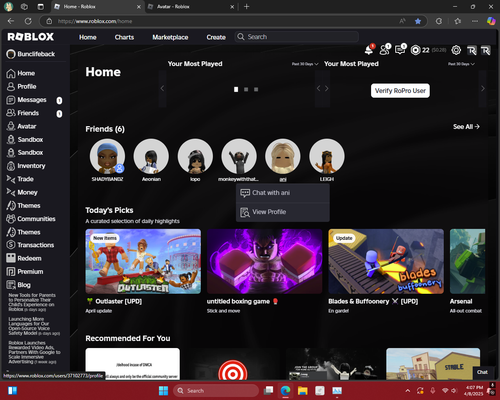Screen dimensions: 500x400
Task: Open SHADYBANDZ friend avatar
Action: pyautogui.click(x=107, y=156)
